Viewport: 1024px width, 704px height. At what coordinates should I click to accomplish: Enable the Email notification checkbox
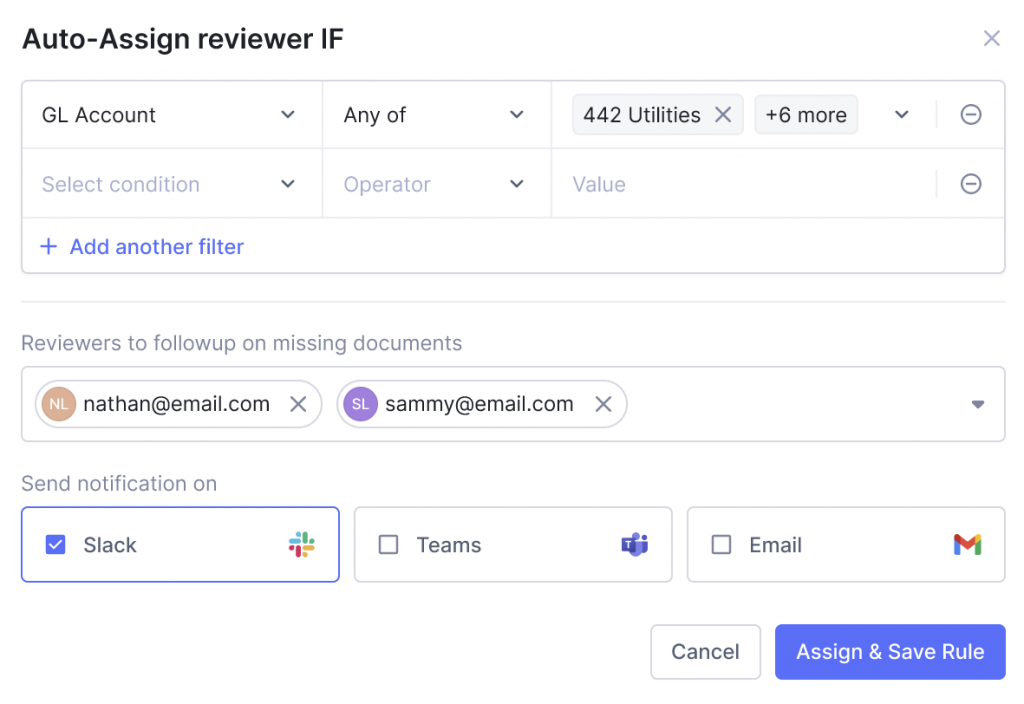[x=721, y=545]
